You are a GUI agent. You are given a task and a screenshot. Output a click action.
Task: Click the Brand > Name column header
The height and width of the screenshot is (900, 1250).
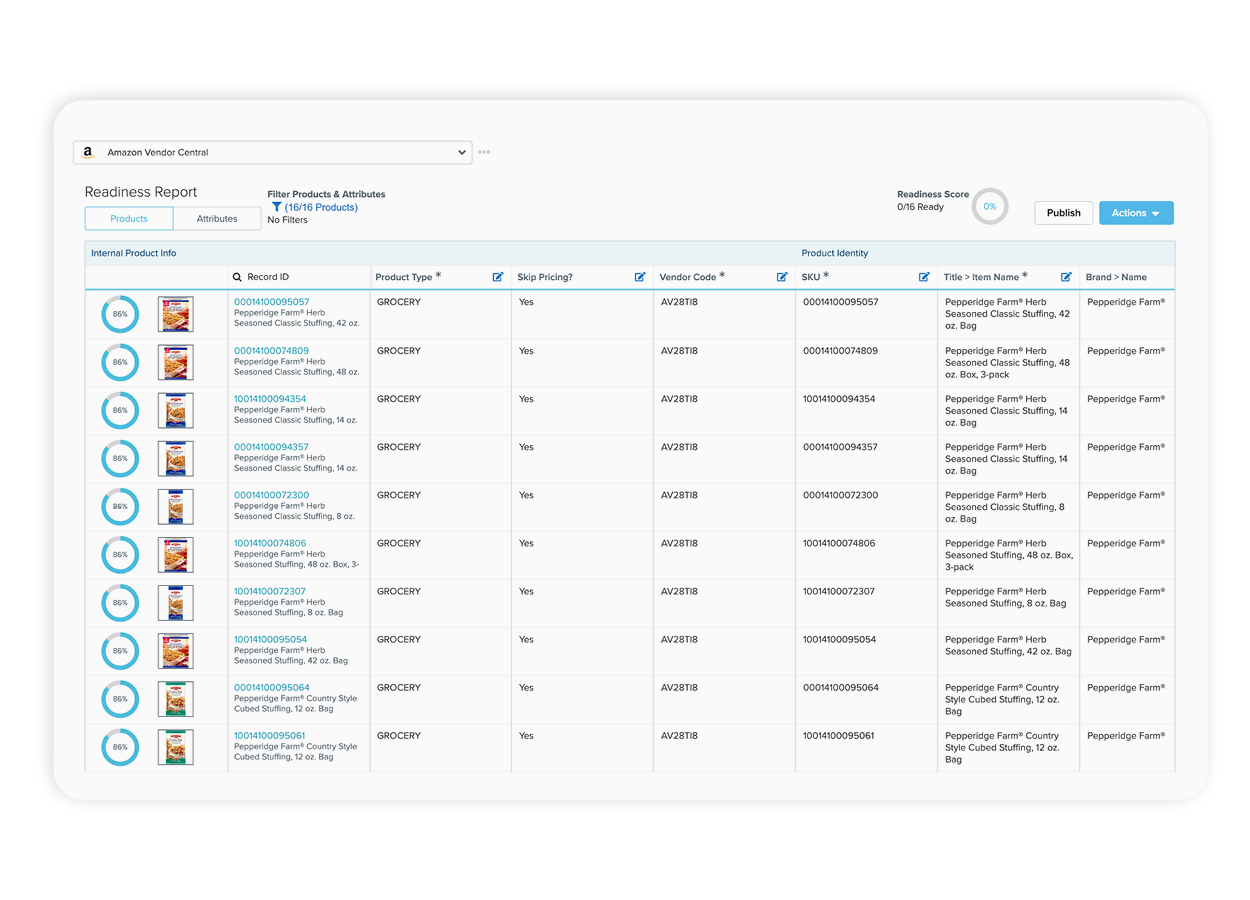pyautogui.click(x=1116, y=277)
